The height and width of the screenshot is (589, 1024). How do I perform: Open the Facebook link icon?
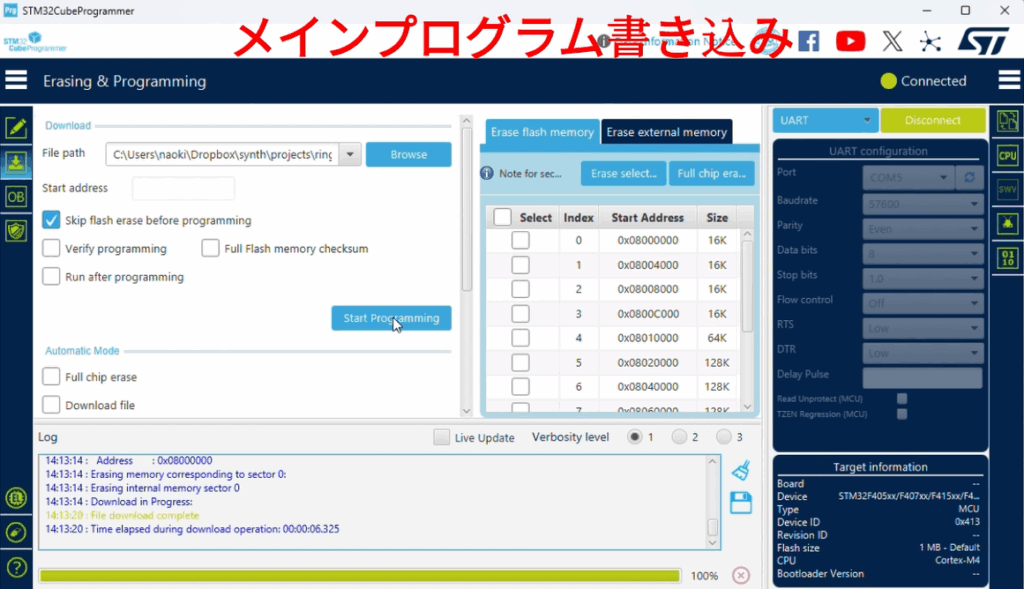point(808,42)
